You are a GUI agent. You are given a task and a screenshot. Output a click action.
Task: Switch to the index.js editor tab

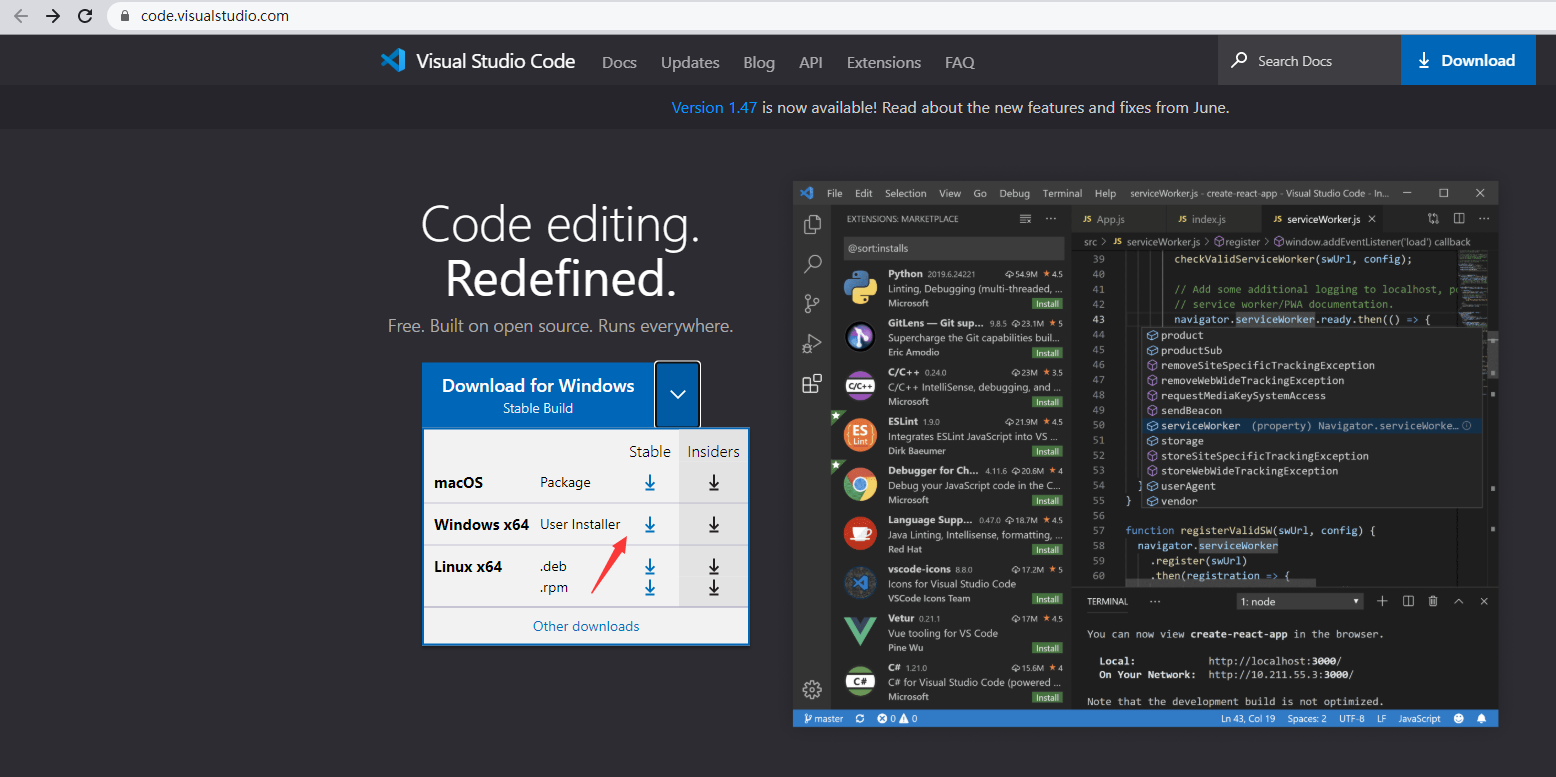point(1208,219)
